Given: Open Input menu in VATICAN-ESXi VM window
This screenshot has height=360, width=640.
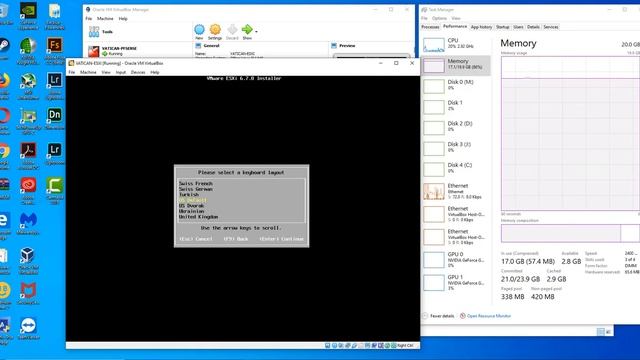Looking at the screenshot, I should pos(121,72).
